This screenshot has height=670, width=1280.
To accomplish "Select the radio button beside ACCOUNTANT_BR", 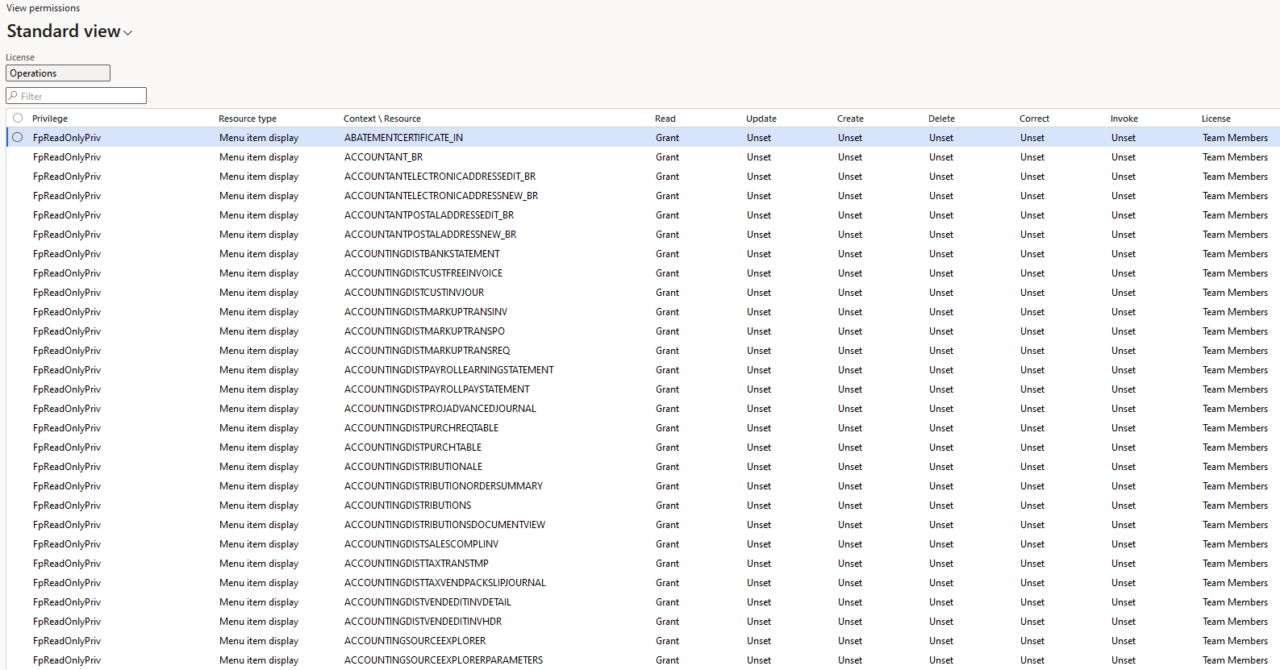I will (17, 157).
